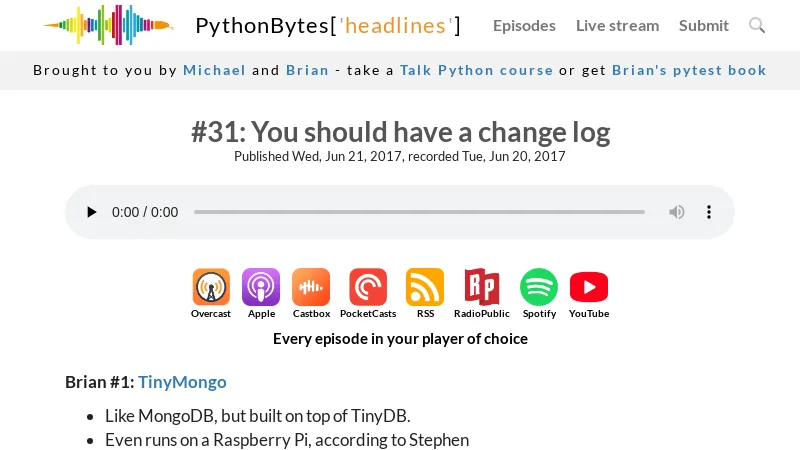Click the Python Bytes waveform logo
This screenshot has width=800, height=450.
108,25
